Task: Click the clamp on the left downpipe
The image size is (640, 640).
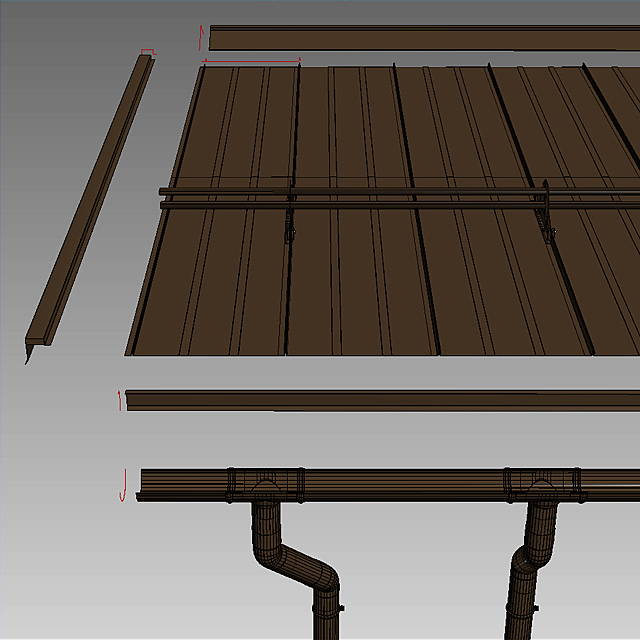Action: tap(328, 608)
